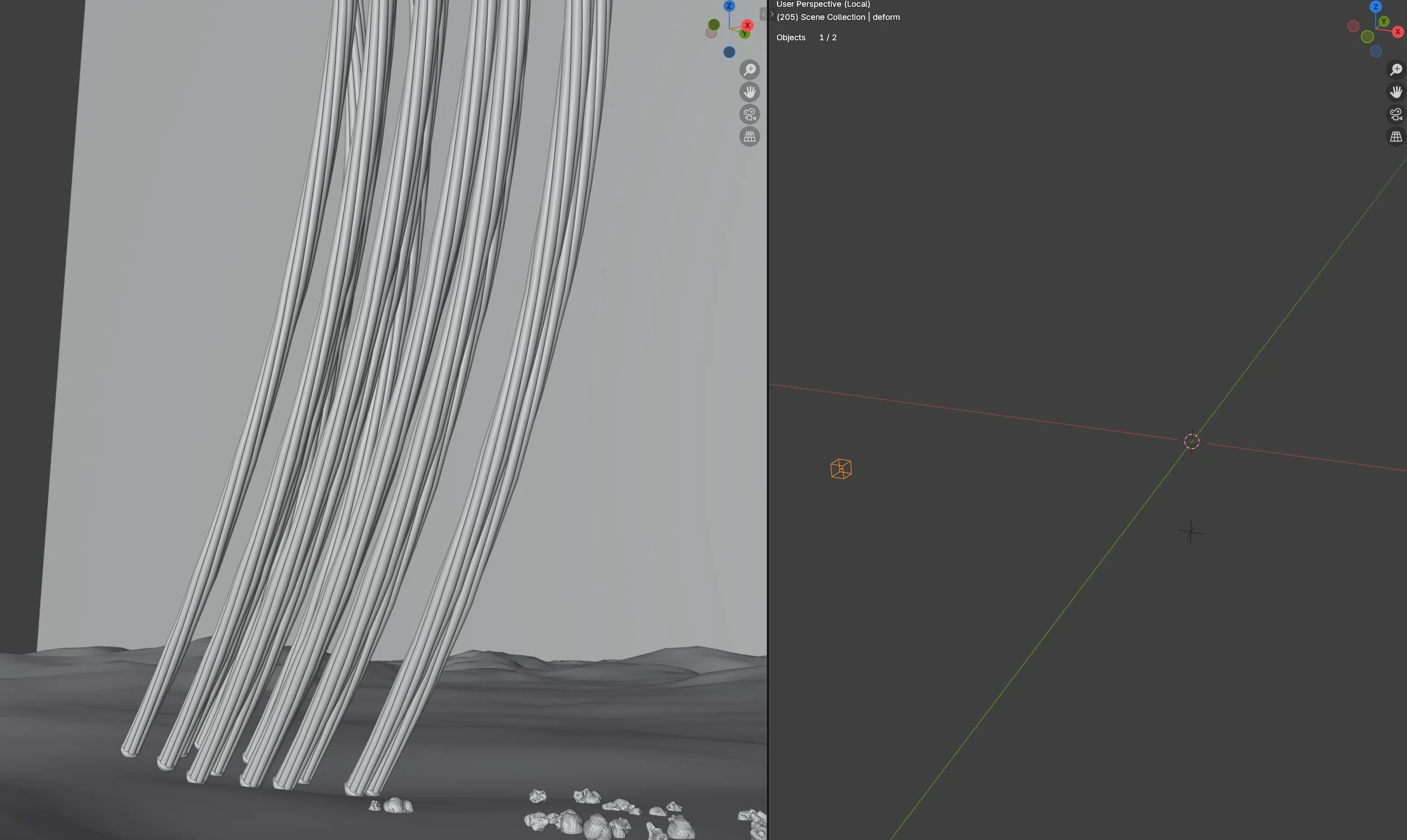1407x840 pixels.
Task: Click the pan hand icon in left viewport
Action: point(749,92)
